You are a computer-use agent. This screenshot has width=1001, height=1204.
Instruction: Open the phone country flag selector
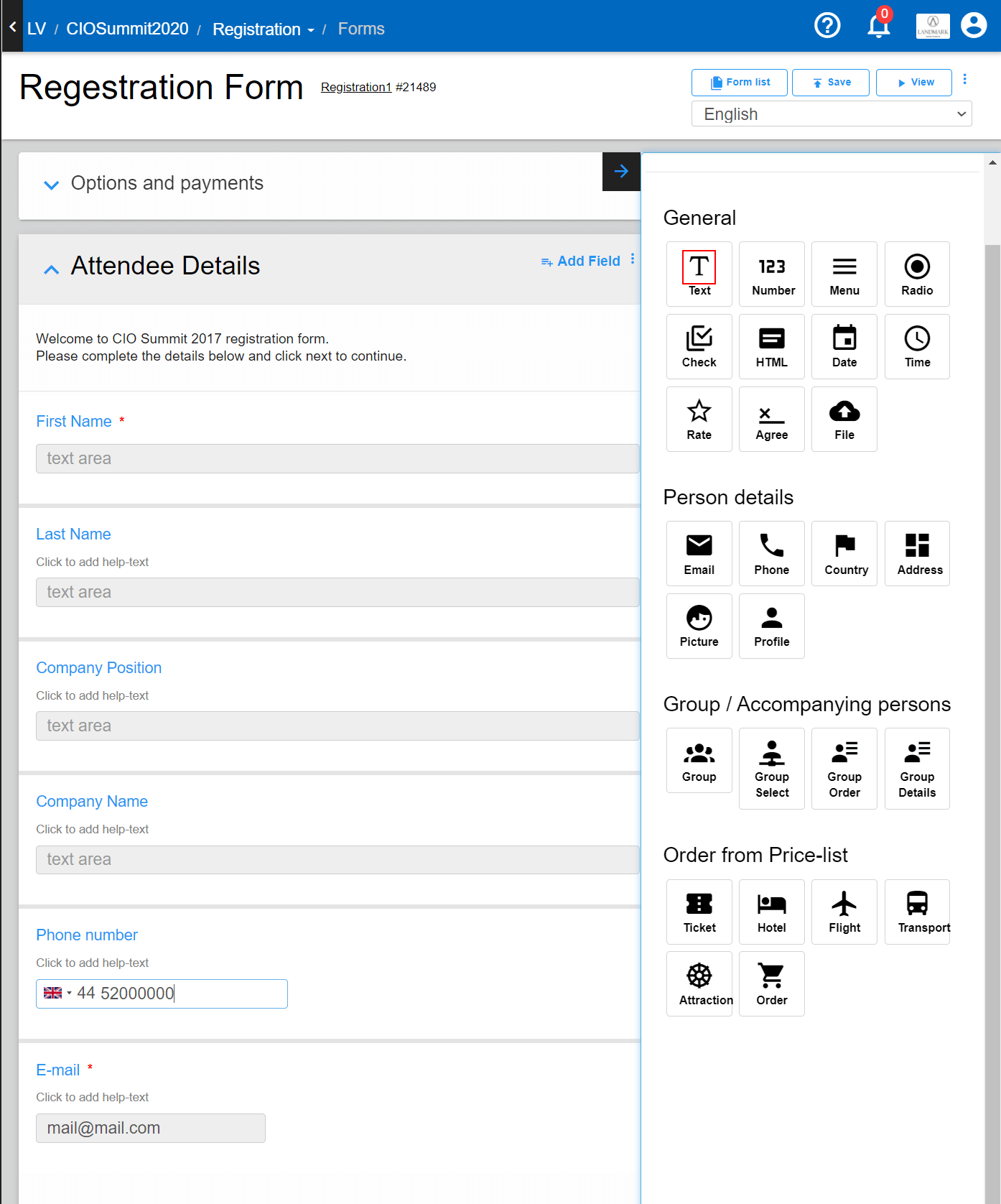pyautogui.click(x=57, y=993)
